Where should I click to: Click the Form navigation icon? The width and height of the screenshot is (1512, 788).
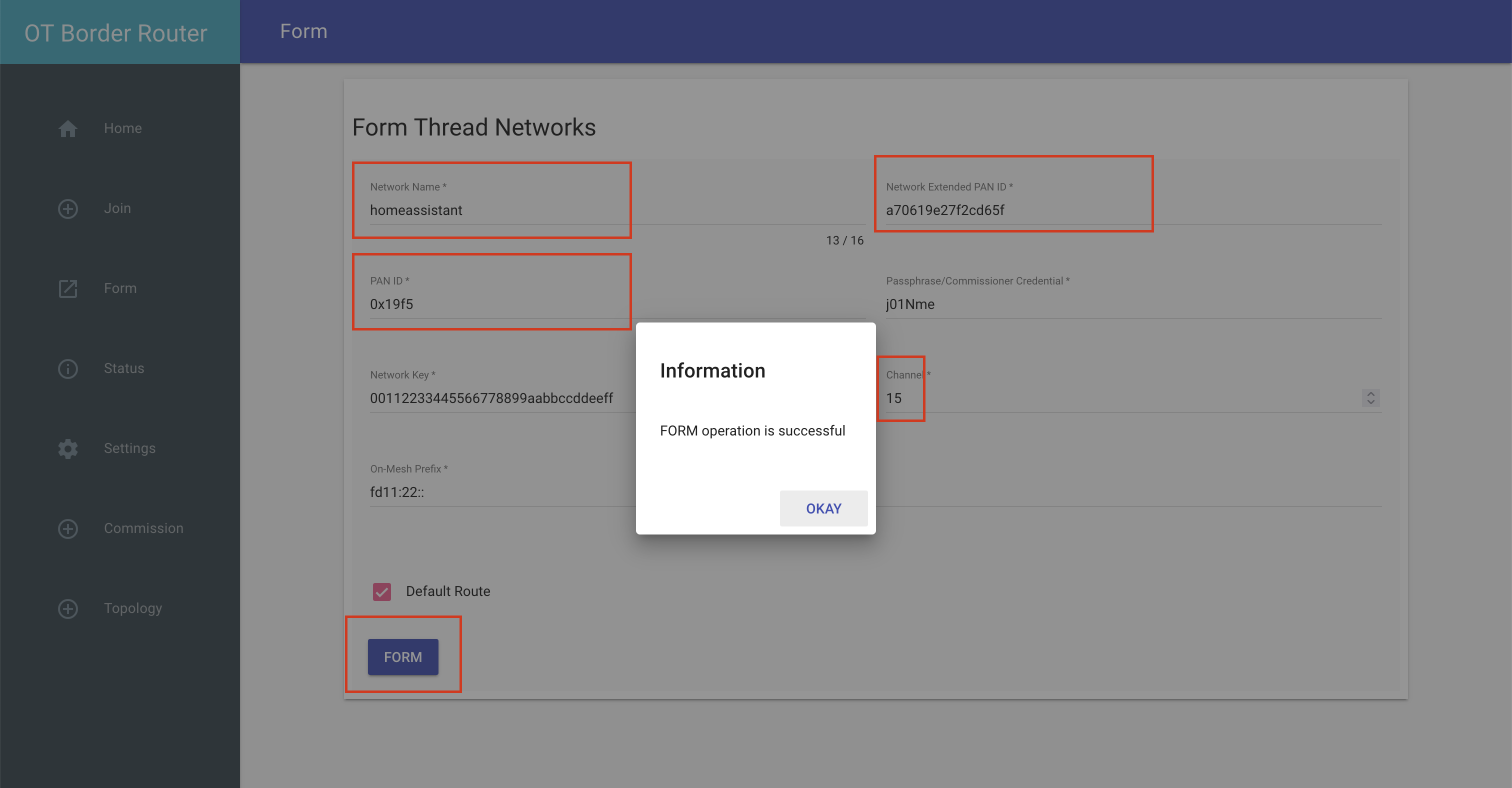tap(68, 288)
